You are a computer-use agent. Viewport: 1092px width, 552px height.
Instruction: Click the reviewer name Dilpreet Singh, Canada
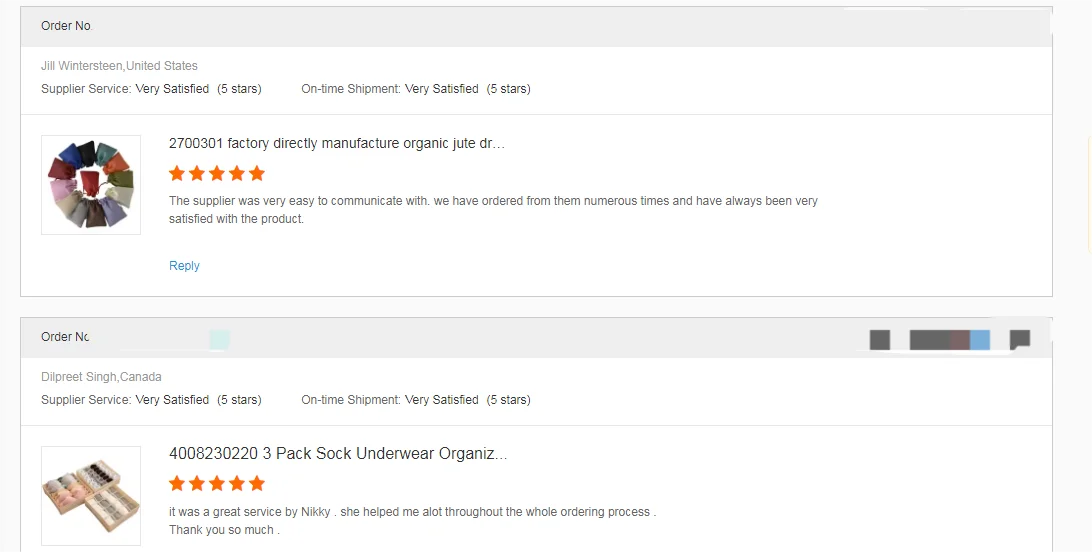(101, 377)
